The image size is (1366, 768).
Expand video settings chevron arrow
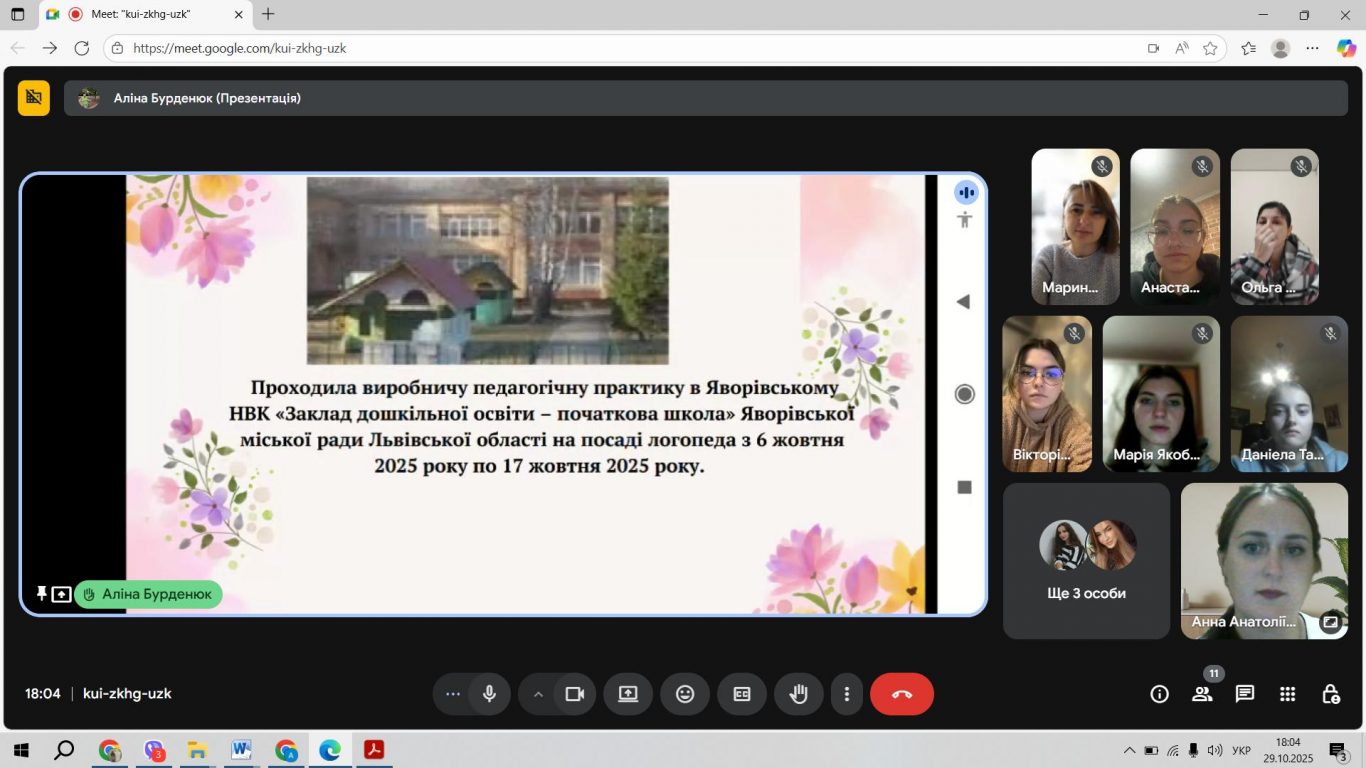coord(538,694)
